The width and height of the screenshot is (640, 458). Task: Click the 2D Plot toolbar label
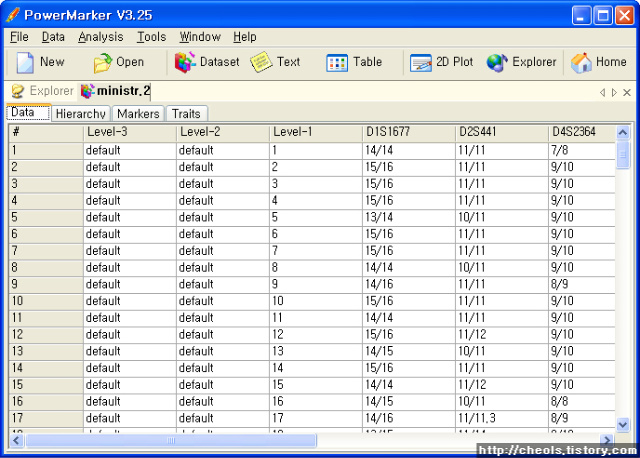454,62
